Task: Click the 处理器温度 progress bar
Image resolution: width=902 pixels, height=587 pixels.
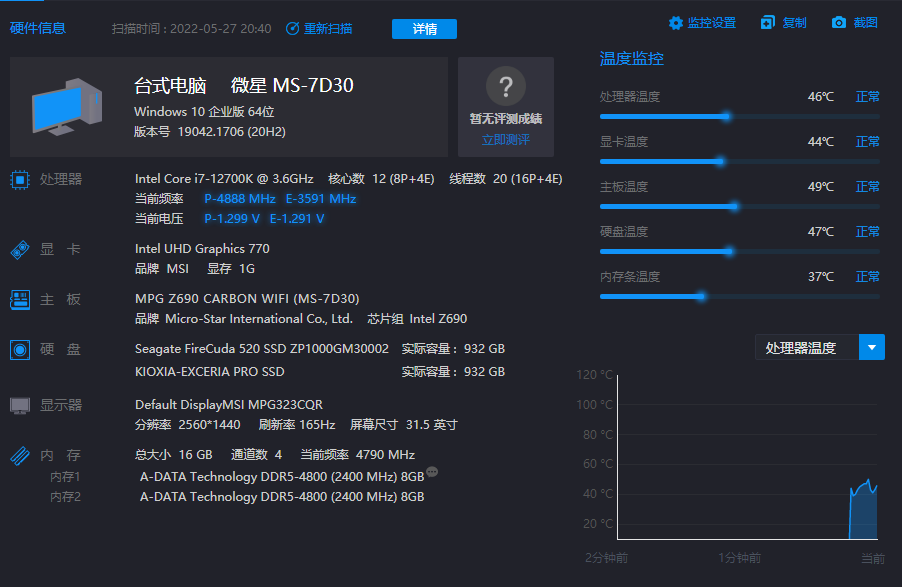Action: coord(739,117)
